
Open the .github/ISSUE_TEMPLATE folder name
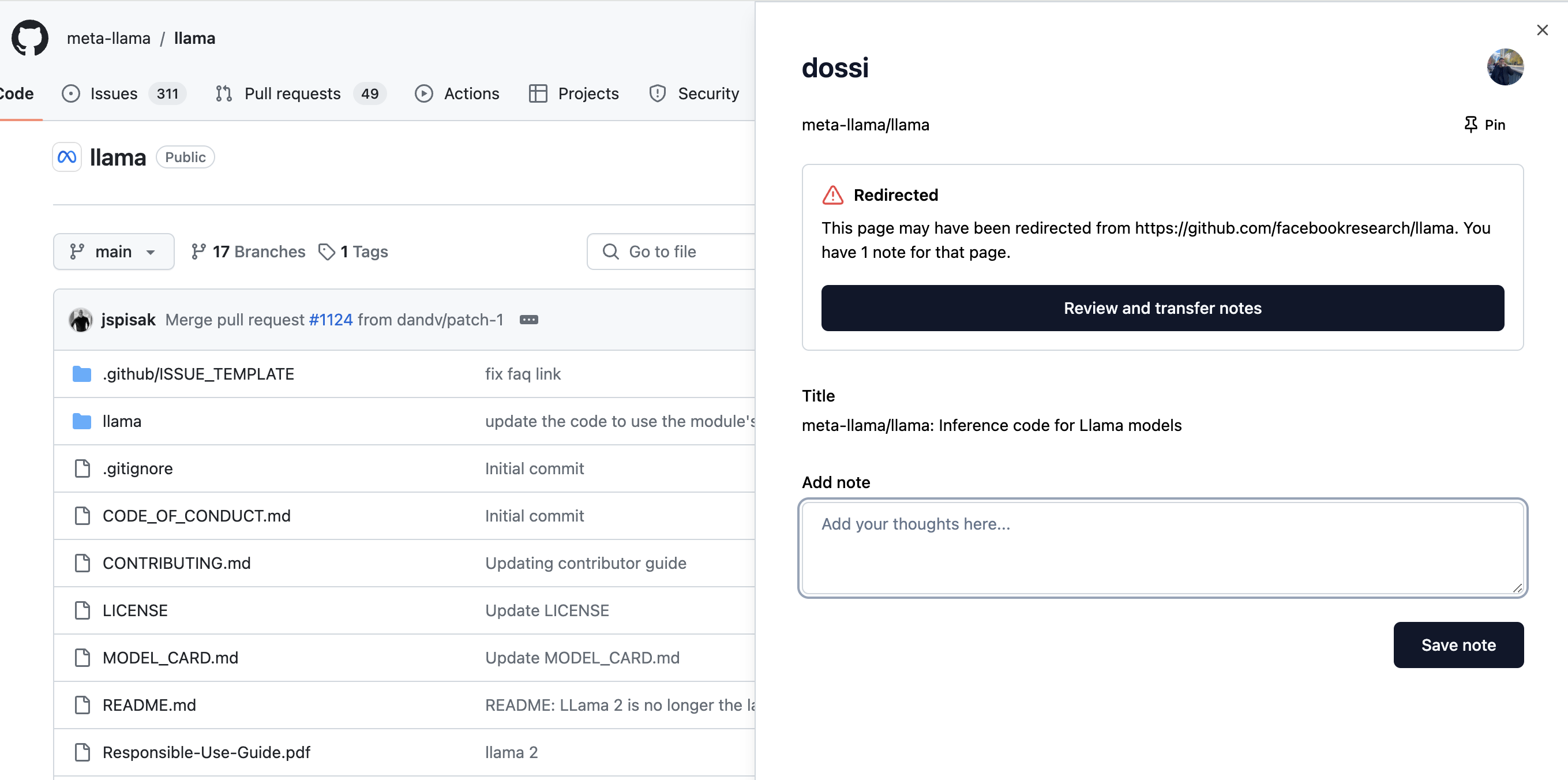198,374
